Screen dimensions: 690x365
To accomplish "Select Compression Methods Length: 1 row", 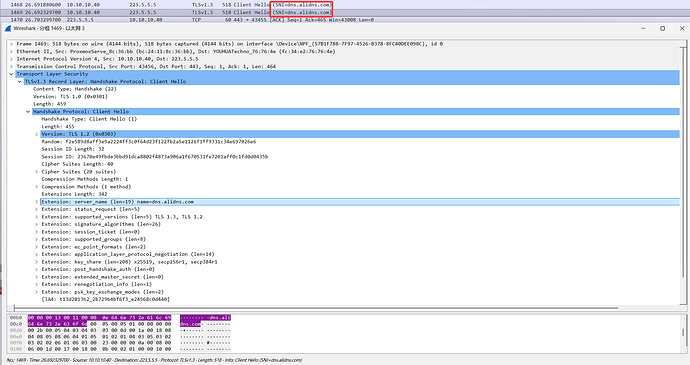I will coord(84,179).
